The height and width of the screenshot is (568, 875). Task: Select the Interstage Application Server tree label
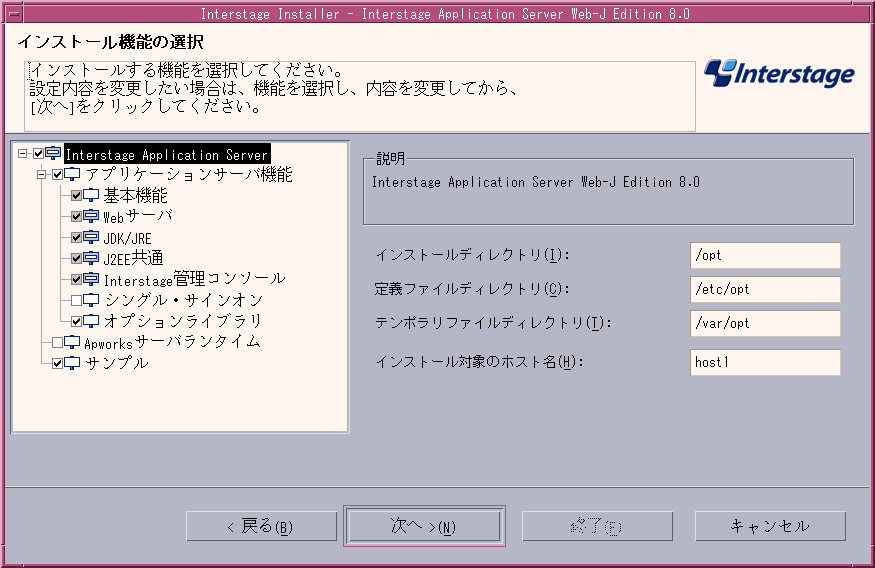click(x=167, y=155)
